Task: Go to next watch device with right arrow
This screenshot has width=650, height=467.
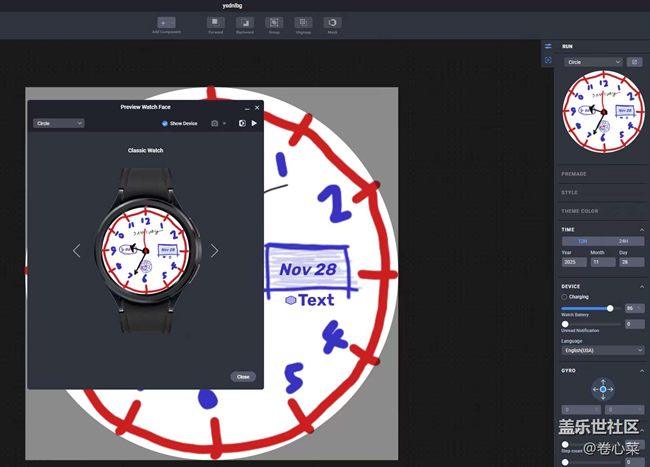Action: (214, 251)
